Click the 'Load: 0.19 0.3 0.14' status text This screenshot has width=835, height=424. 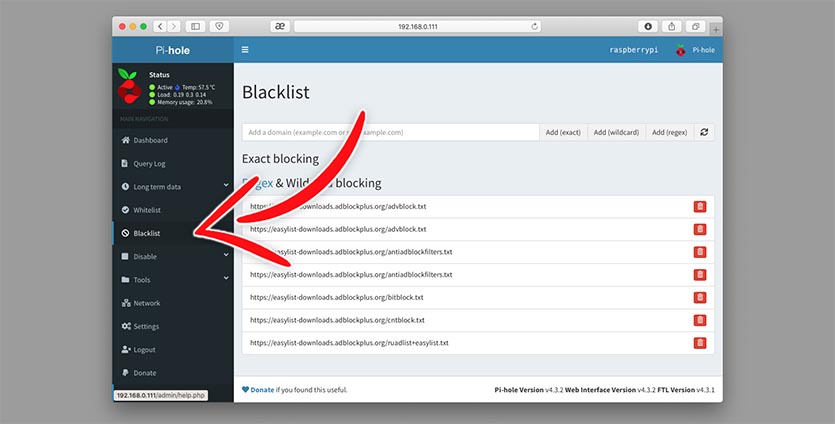[182, 95]
